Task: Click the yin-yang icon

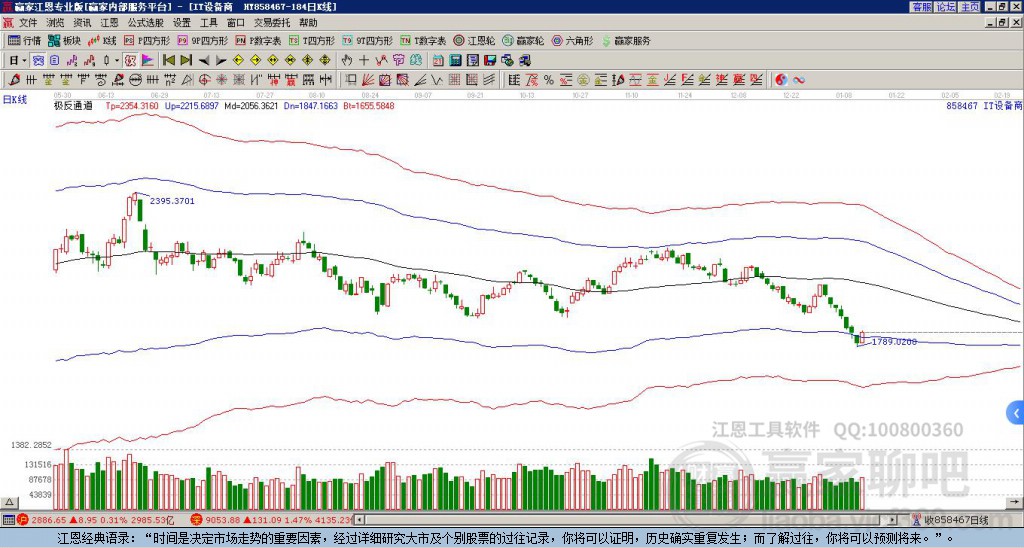Action: [781, 80]
